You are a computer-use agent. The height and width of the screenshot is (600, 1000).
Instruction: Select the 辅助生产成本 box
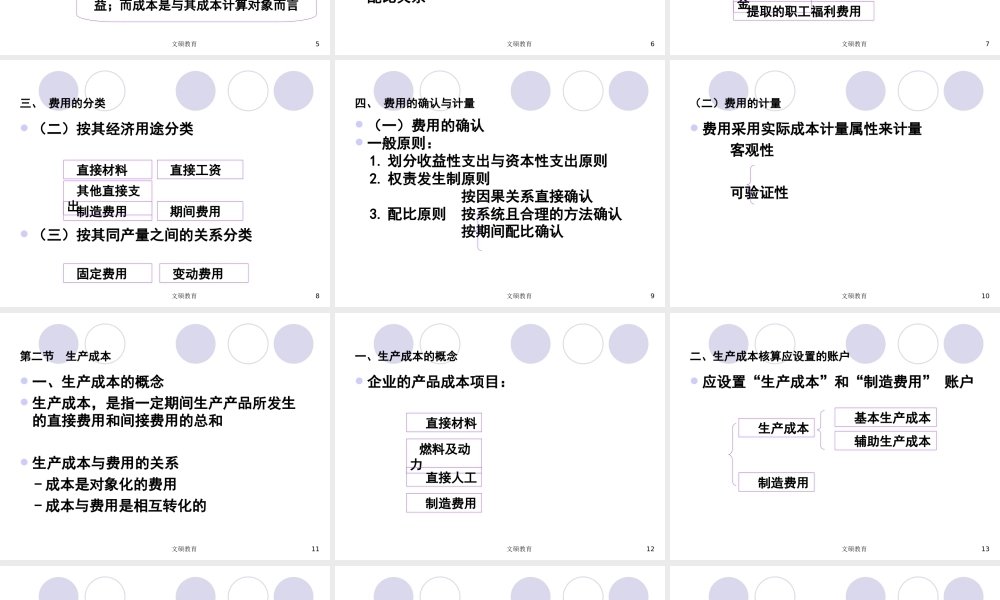885,440
